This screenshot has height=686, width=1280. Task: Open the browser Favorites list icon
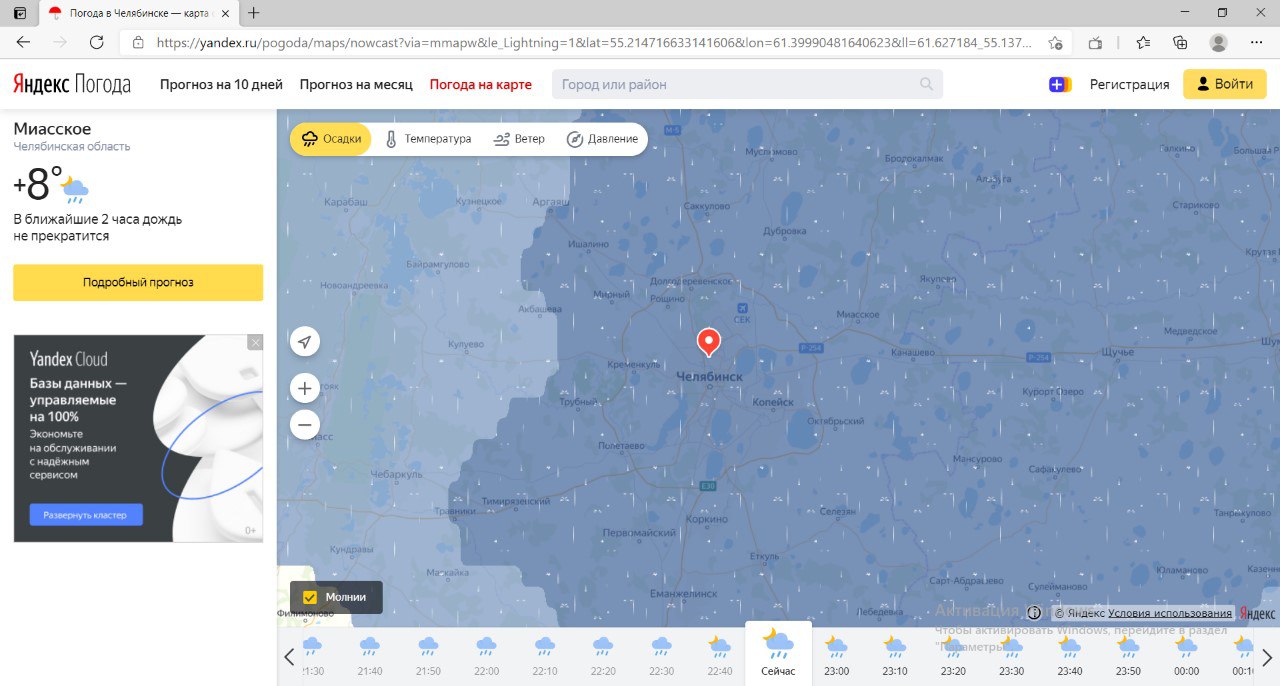(1143, 42)
